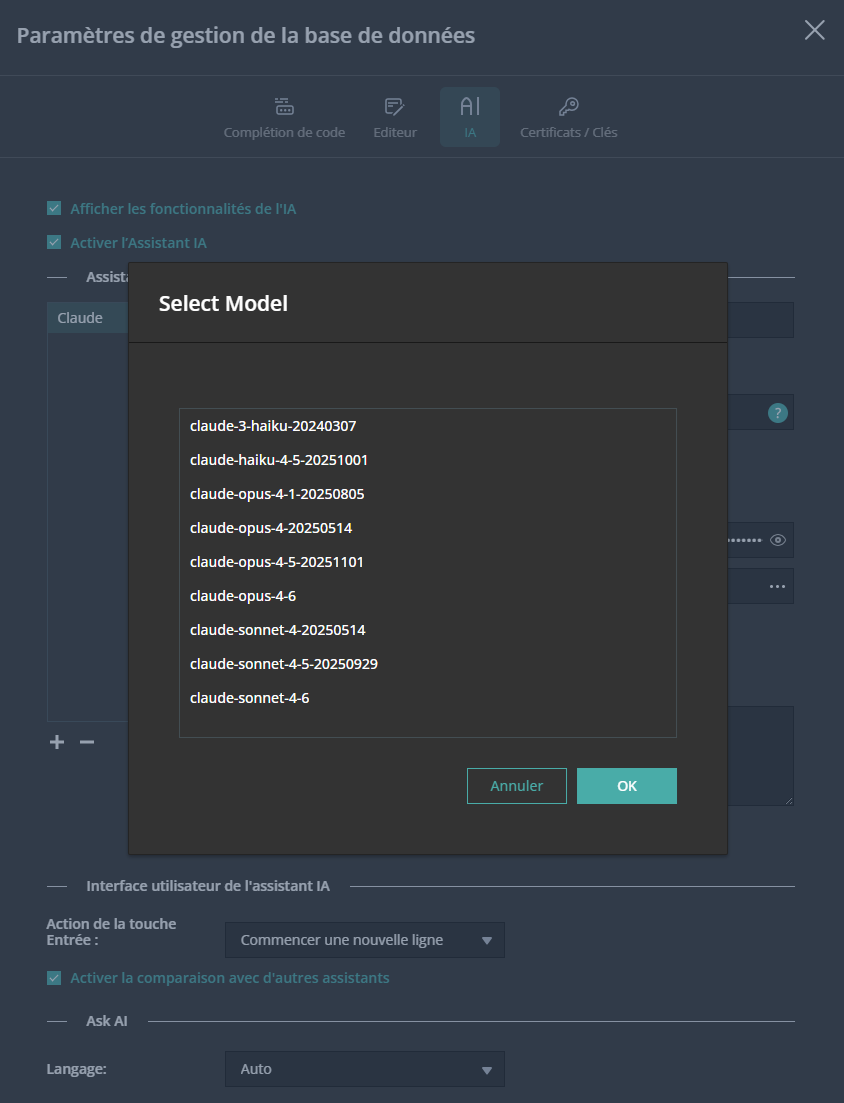The image size is (844, 1103).
Task: Click the plus icon to add assistant
Action: tap(57, 742)
